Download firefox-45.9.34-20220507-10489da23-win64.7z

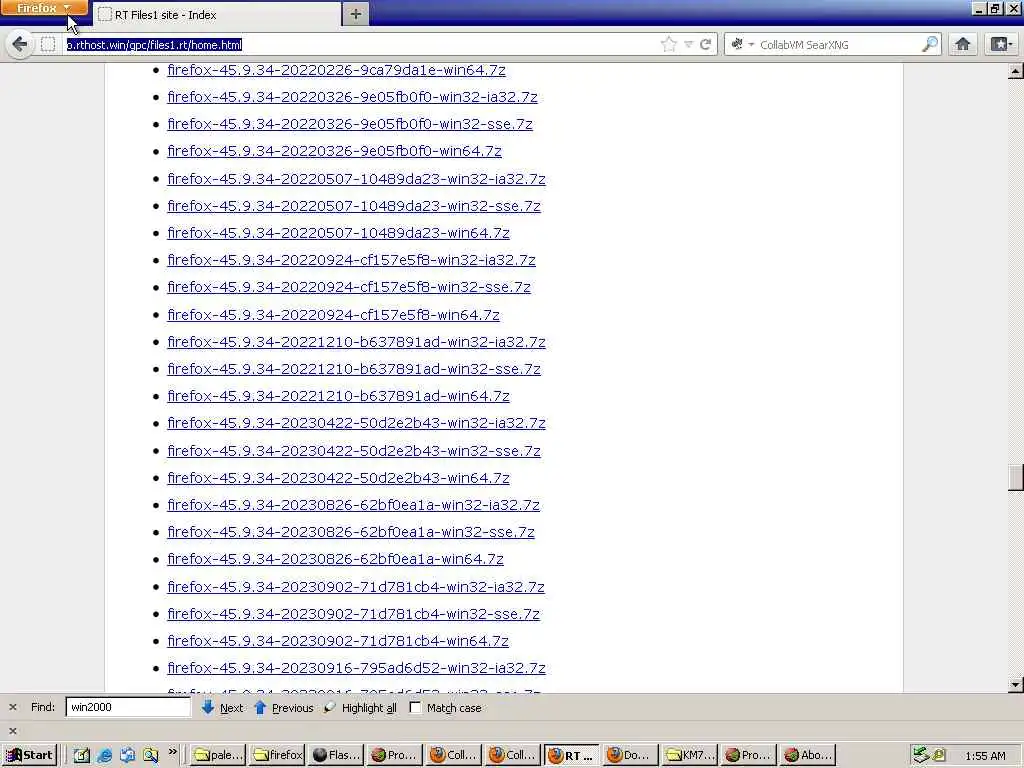(338, 232)
